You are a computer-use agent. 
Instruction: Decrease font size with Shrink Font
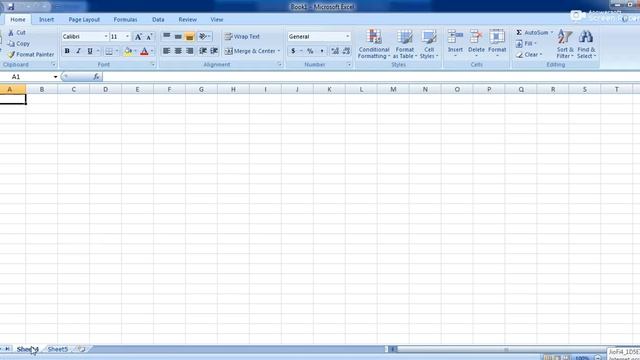pos(149,37)
